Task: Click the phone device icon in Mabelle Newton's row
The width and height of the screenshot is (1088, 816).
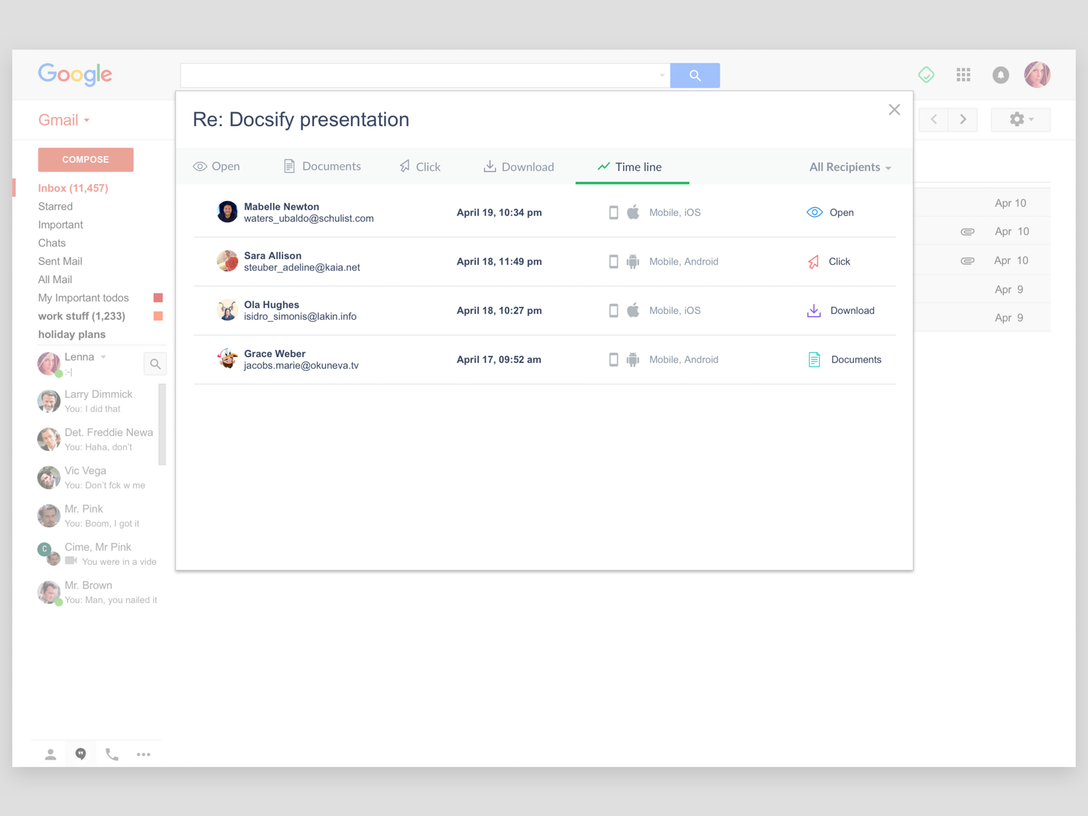Action: click(613, 212)
